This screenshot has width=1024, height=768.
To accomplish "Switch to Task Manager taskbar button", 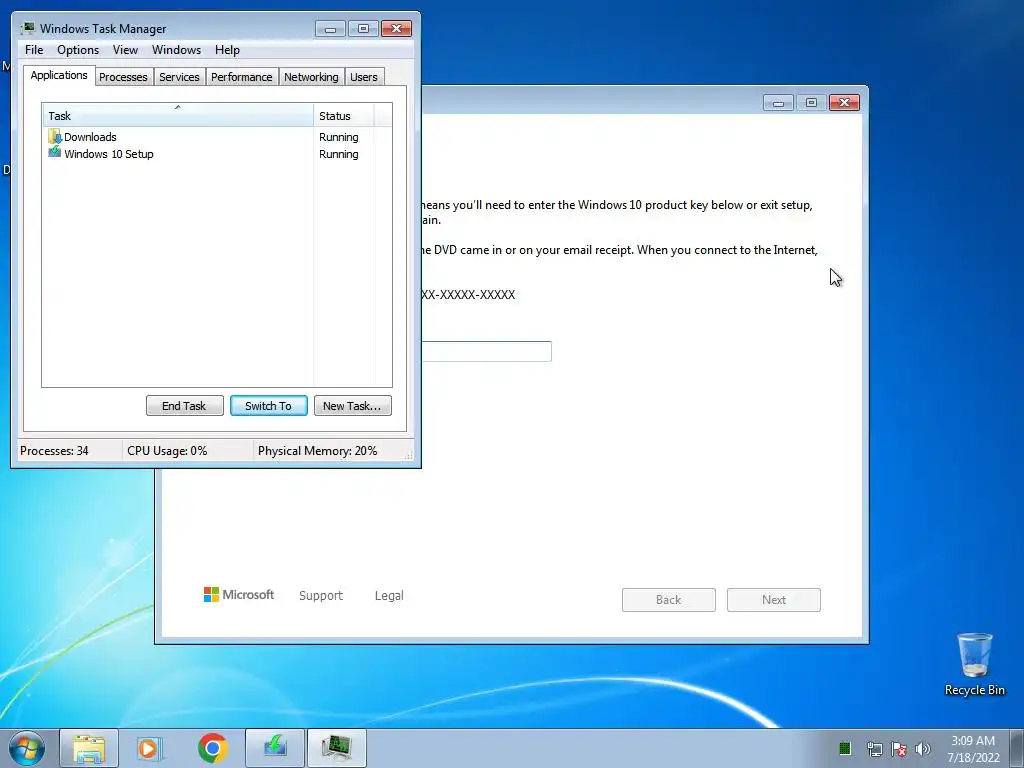I will coord(336,748).
